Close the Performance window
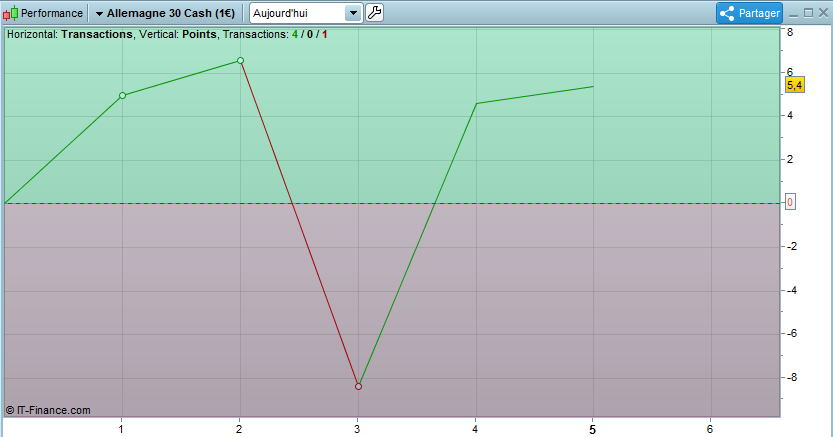 coord(823,13)
